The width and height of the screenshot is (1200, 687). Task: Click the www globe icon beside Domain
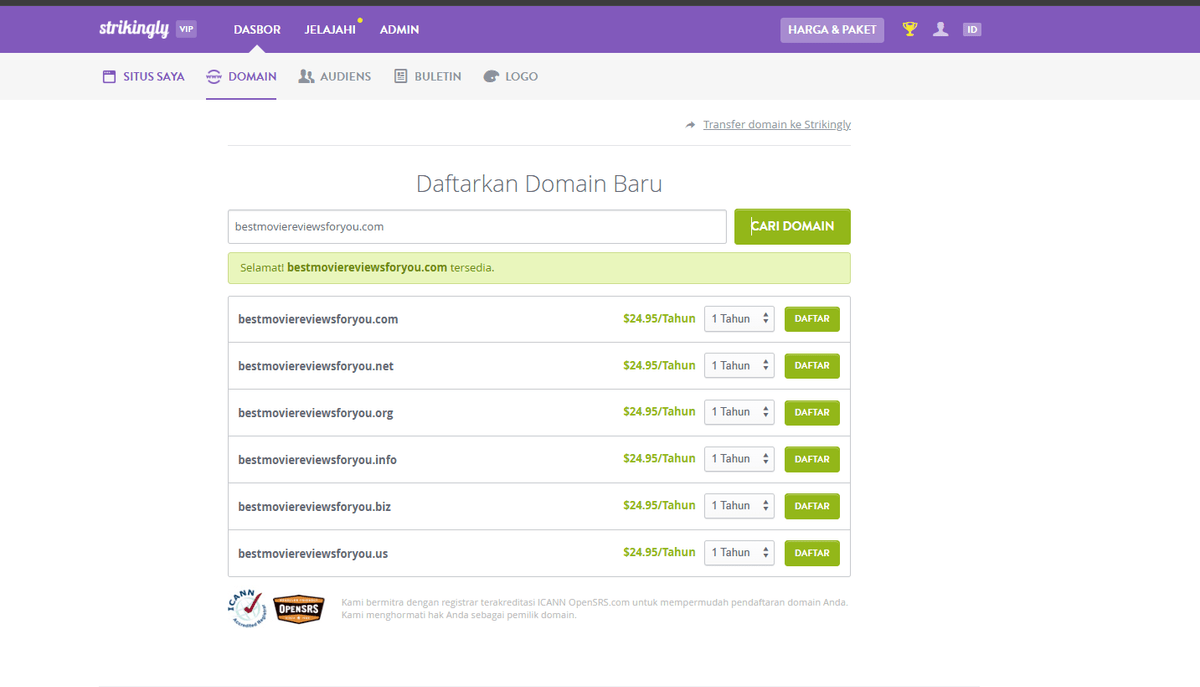212,75
